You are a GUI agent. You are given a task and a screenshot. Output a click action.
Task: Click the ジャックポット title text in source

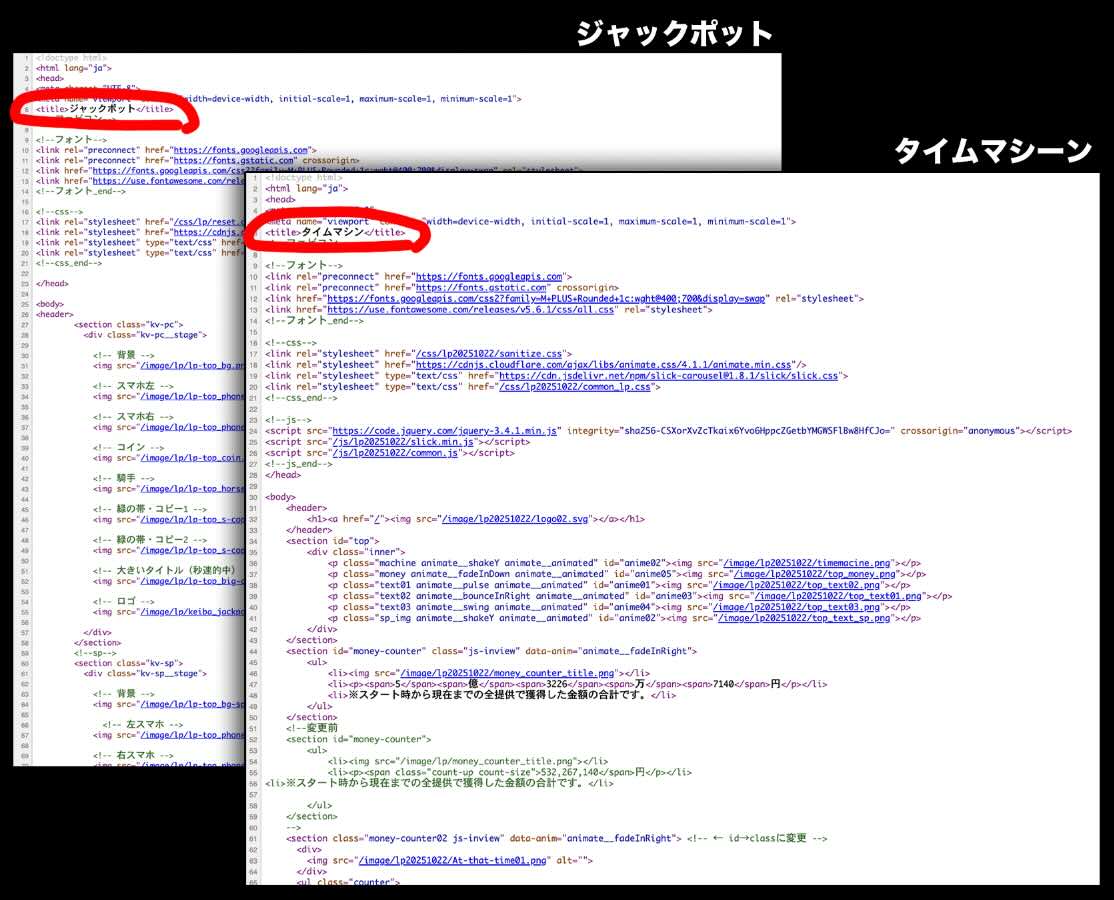102,109
